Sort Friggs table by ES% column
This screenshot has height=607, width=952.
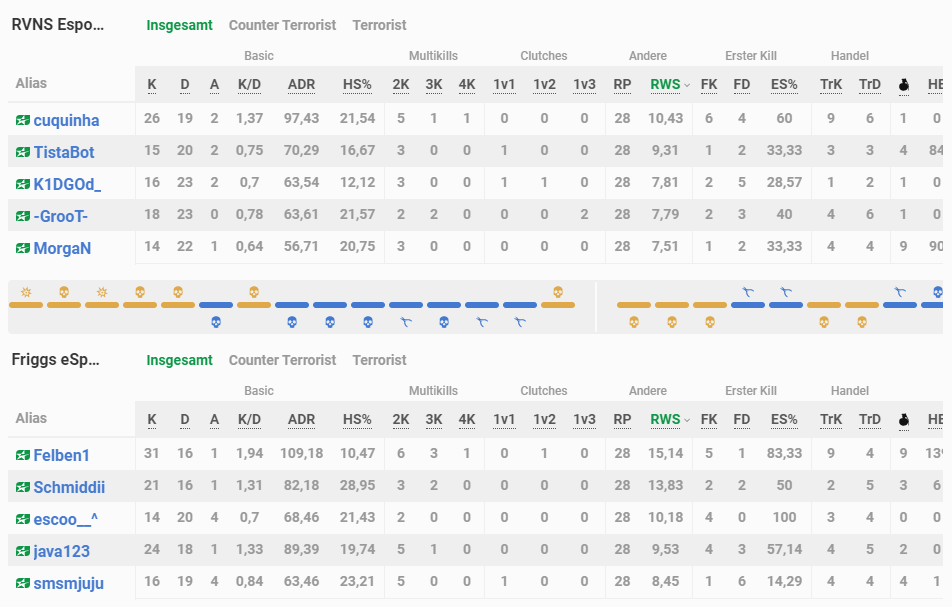[x=784, y=420]
